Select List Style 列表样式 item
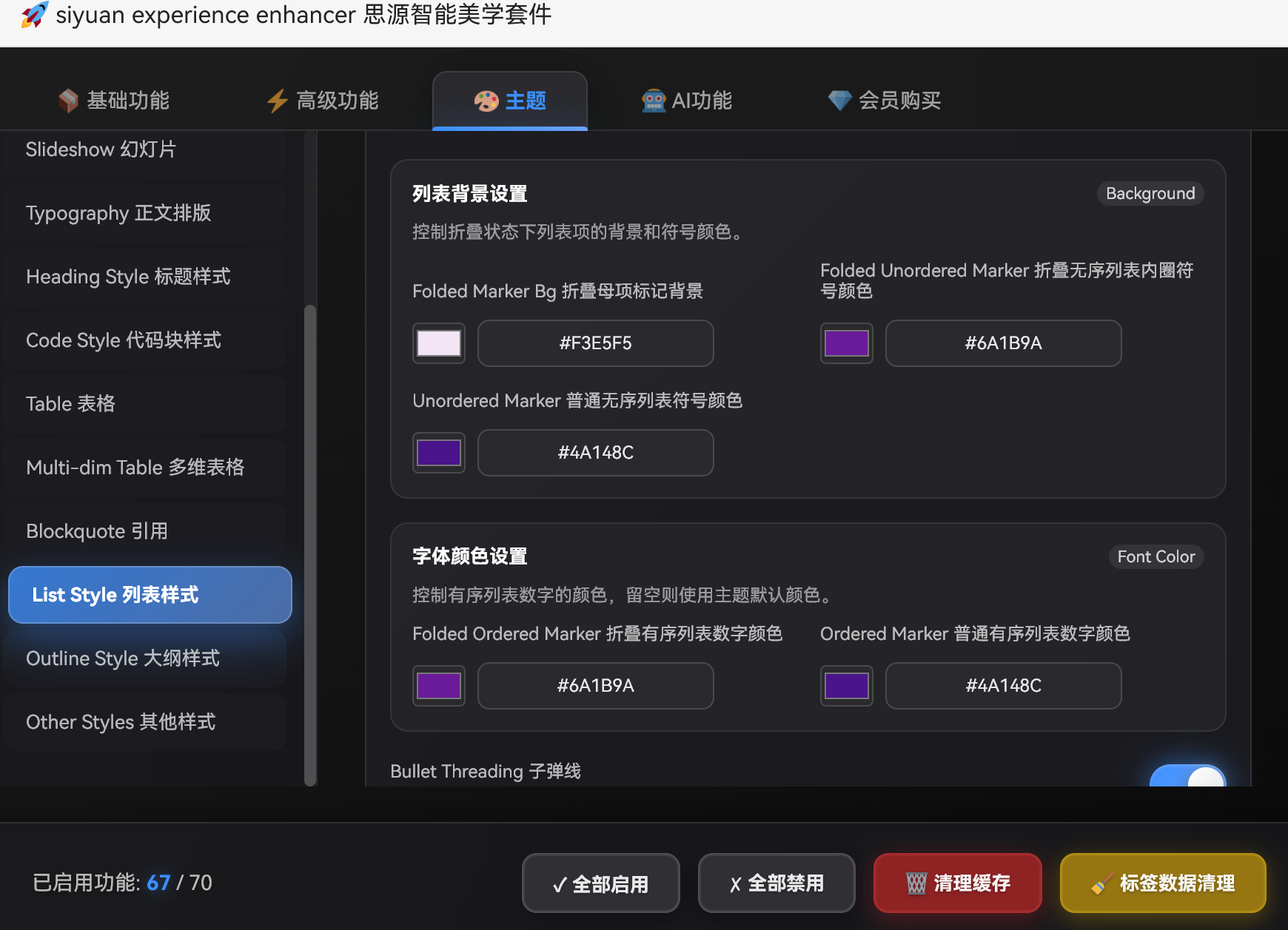 click(x=150, y=595)
